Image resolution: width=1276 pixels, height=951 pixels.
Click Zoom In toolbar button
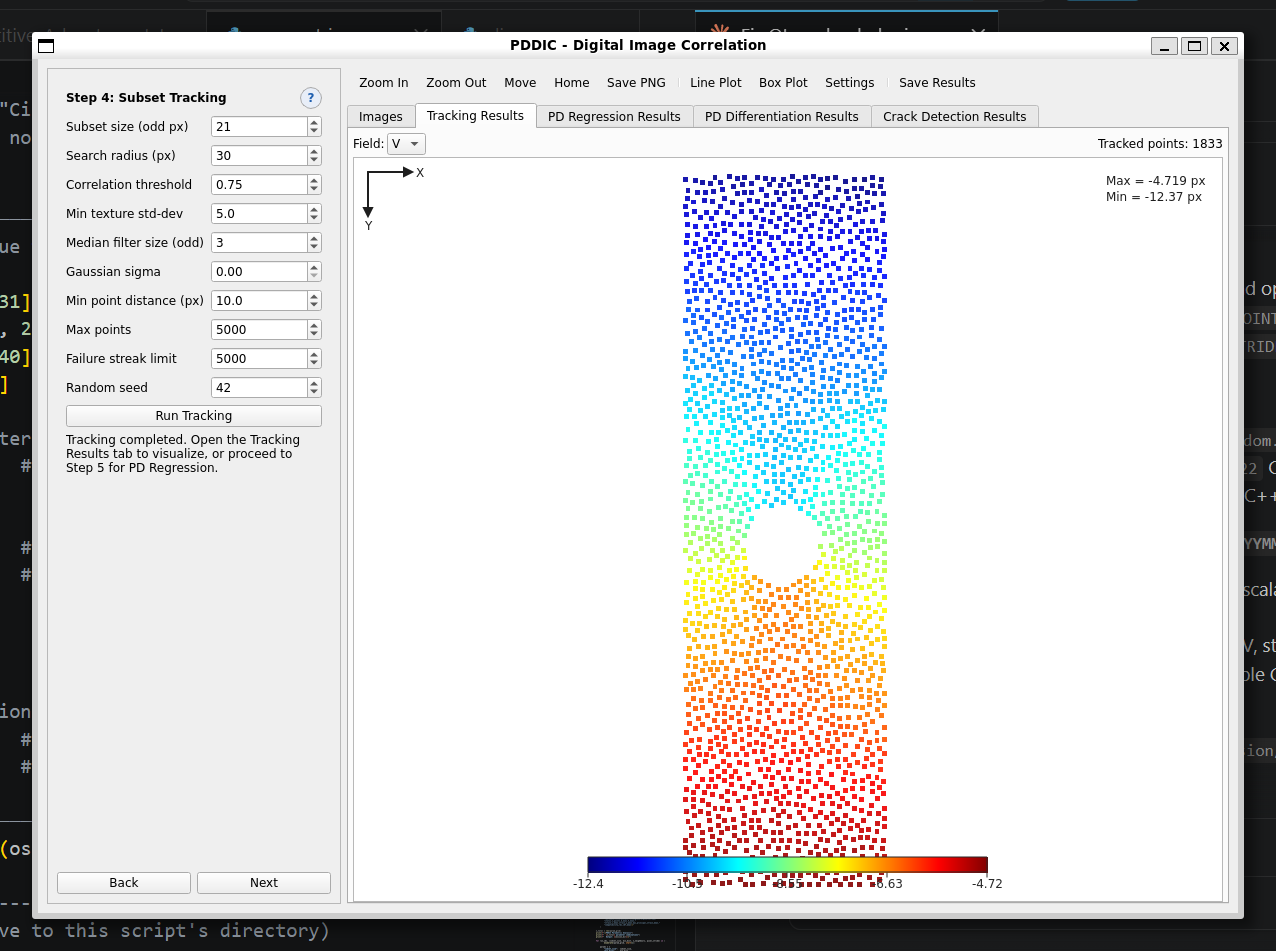[384, 83]
